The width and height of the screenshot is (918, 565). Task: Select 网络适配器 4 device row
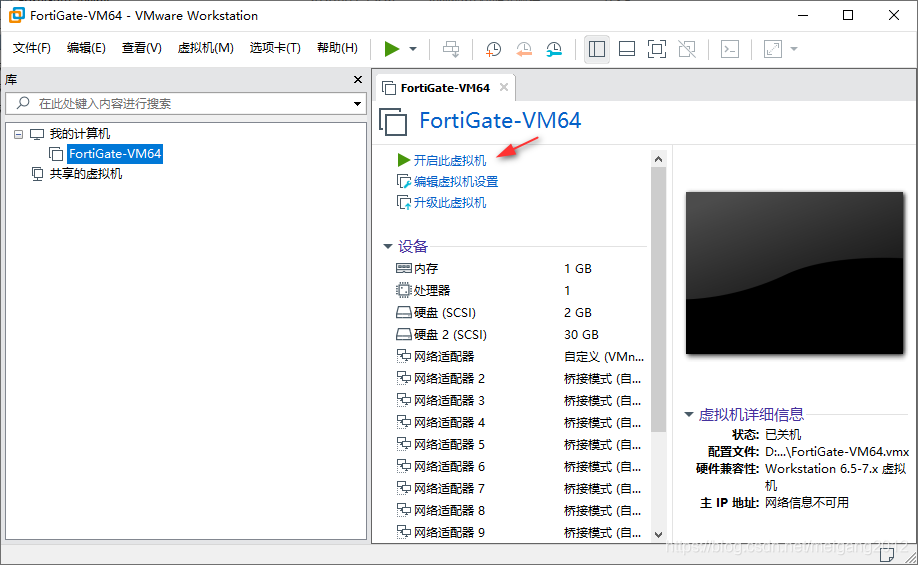tap(521, 423)
